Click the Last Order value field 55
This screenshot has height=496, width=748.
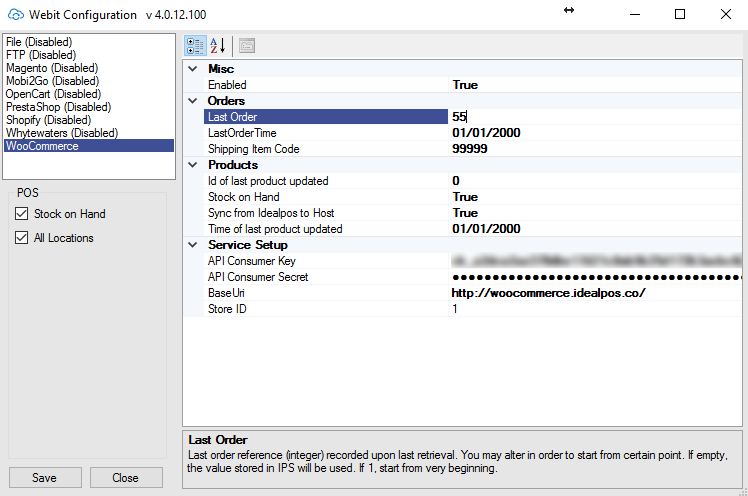coord(595,117)
